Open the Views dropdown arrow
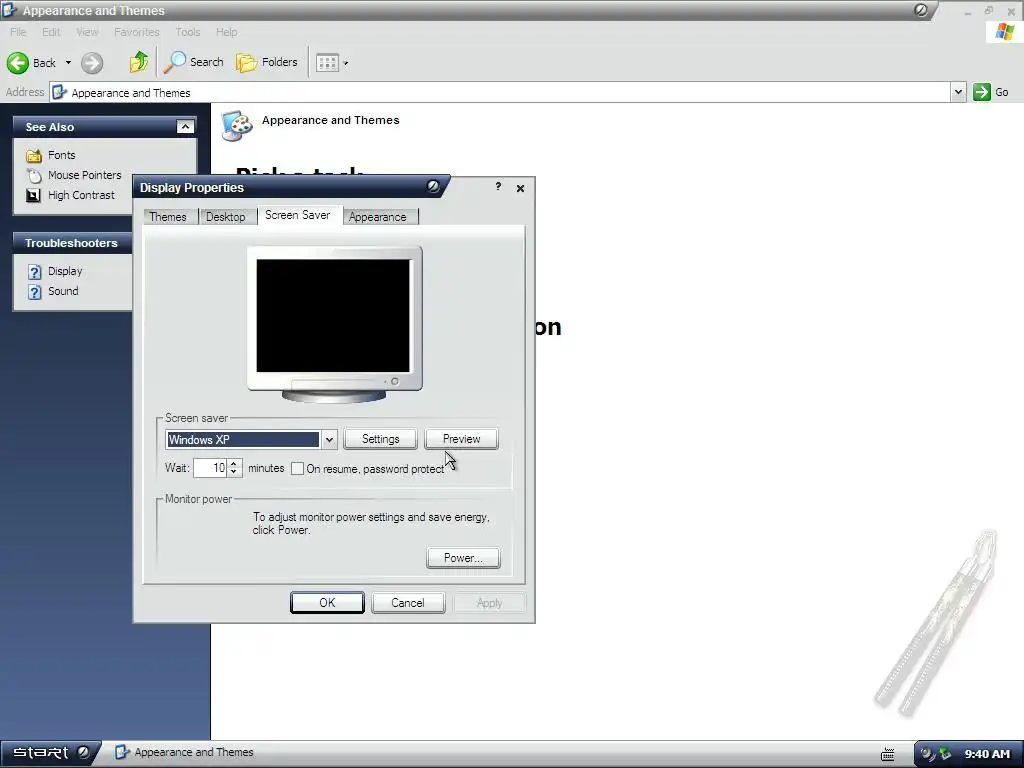Viewport: 1024px width, 768px height. coord(346,63)
